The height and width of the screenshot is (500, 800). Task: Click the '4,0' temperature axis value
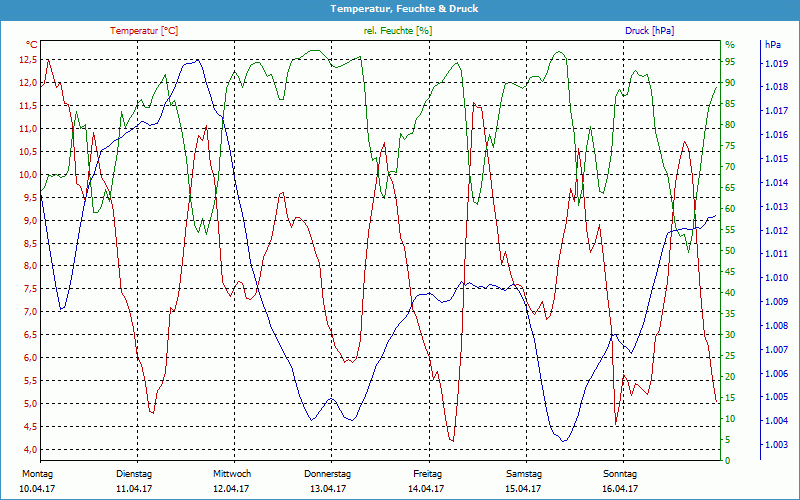click(30, 449)
